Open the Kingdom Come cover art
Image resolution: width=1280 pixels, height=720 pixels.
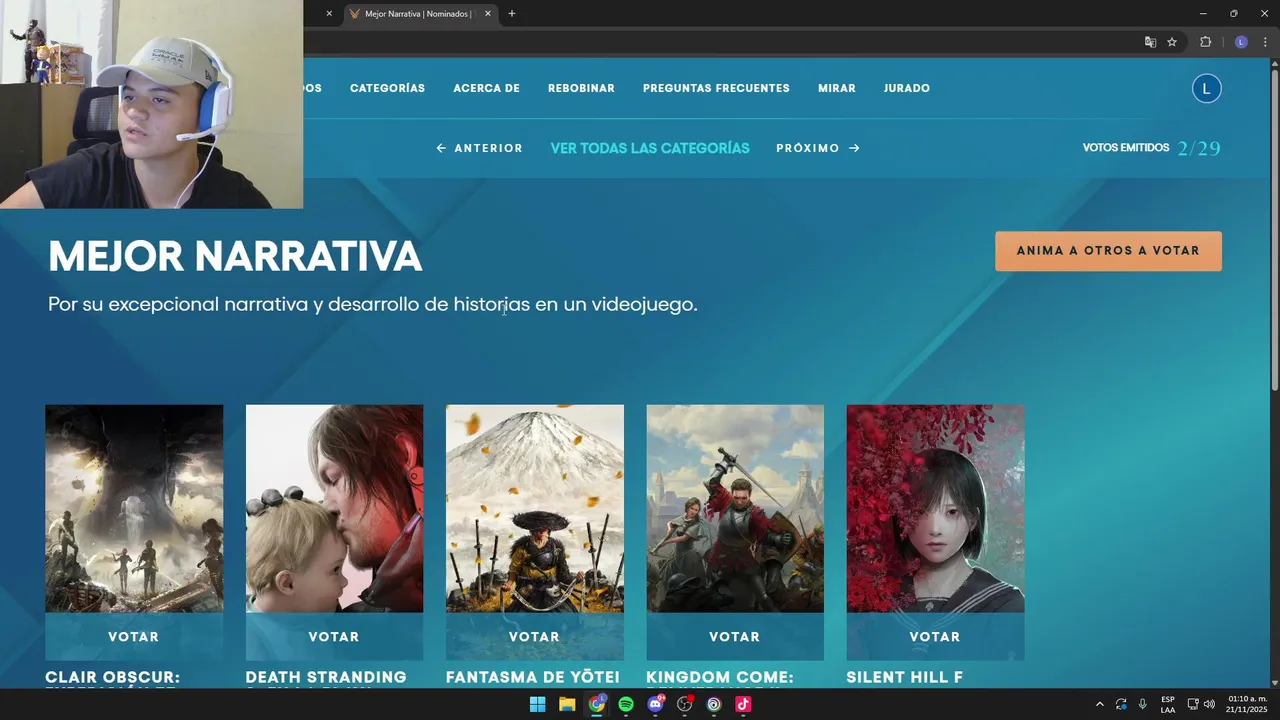click(x=735, y=508)
